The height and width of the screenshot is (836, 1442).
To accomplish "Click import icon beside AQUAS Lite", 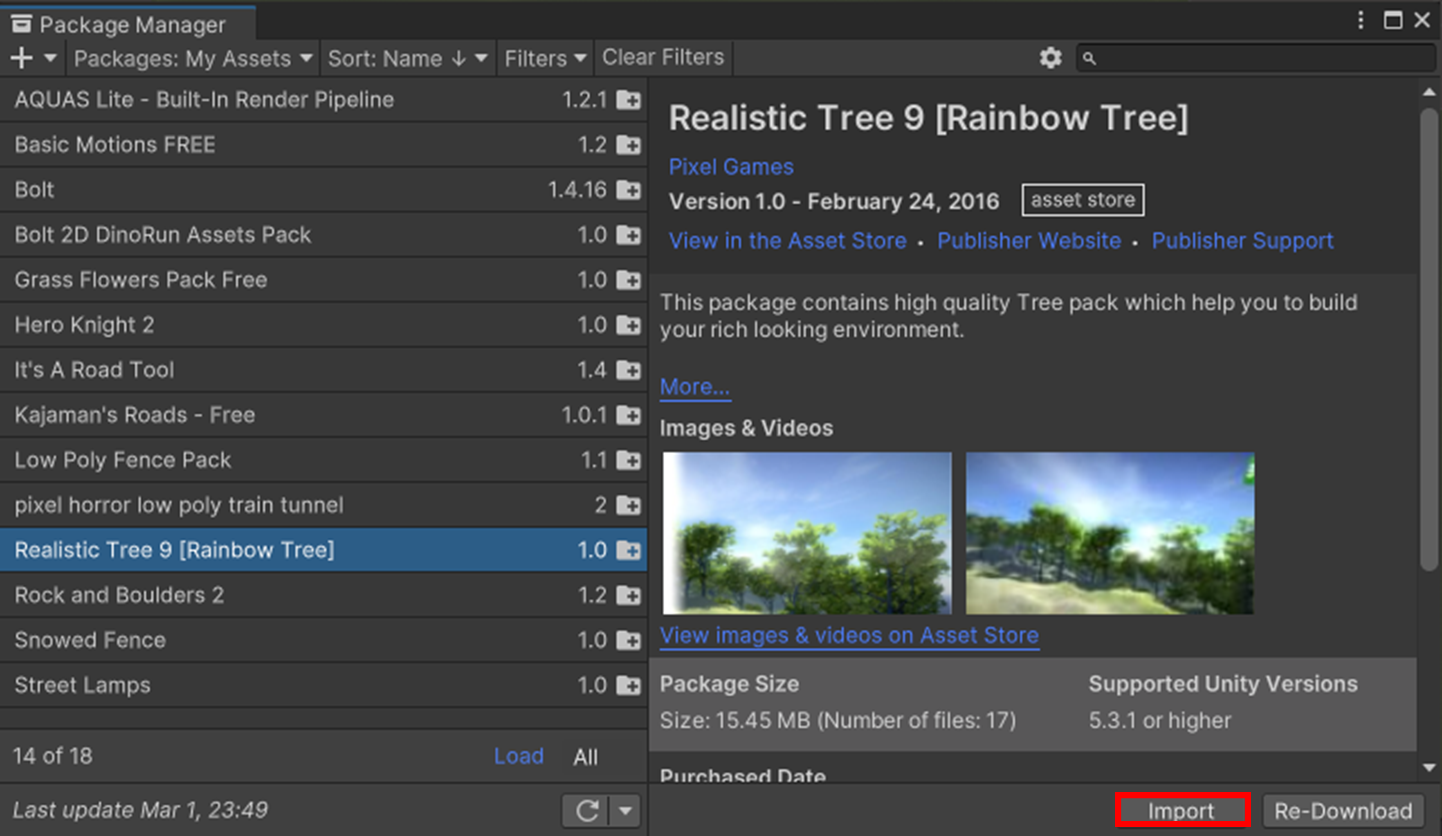I will coord(628,100).
